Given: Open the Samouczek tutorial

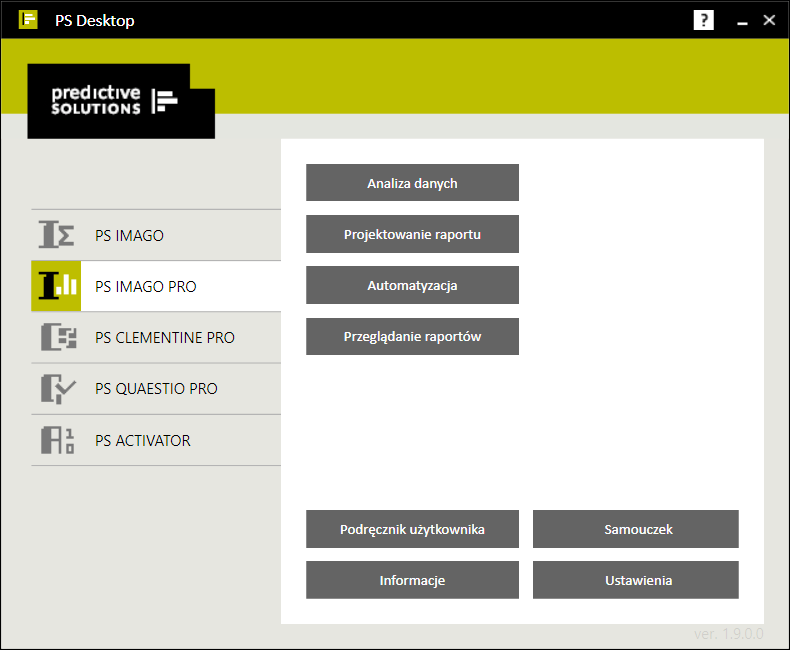Looking at the screenshot, I should [636, 529].
